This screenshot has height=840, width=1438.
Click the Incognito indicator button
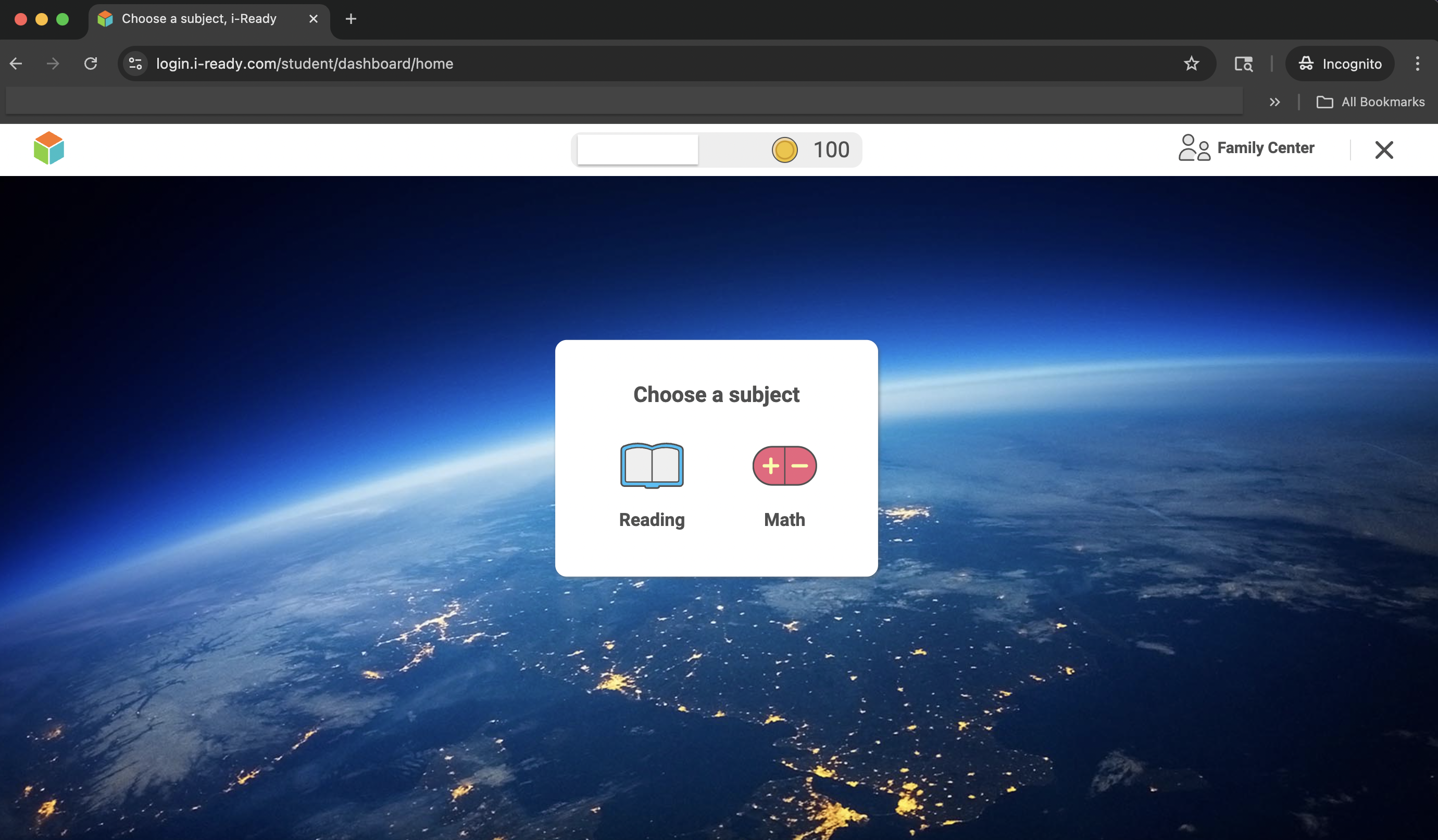tap(1340, 64)
